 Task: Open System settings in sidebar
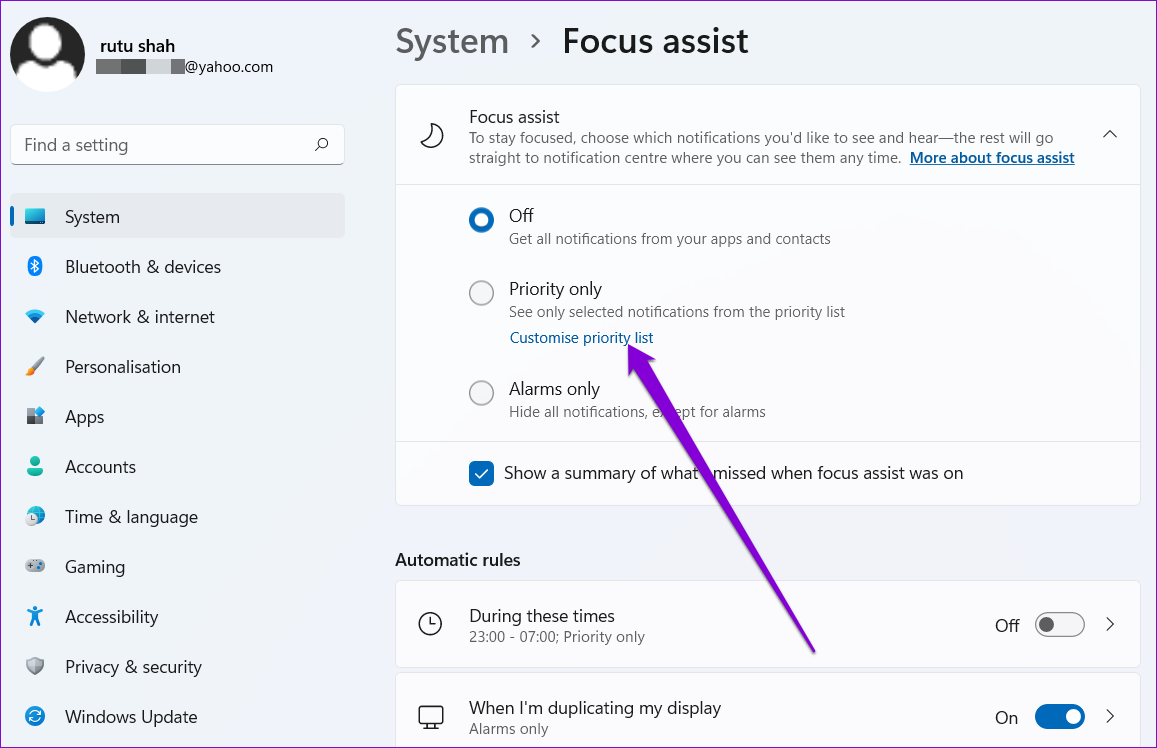177,216
